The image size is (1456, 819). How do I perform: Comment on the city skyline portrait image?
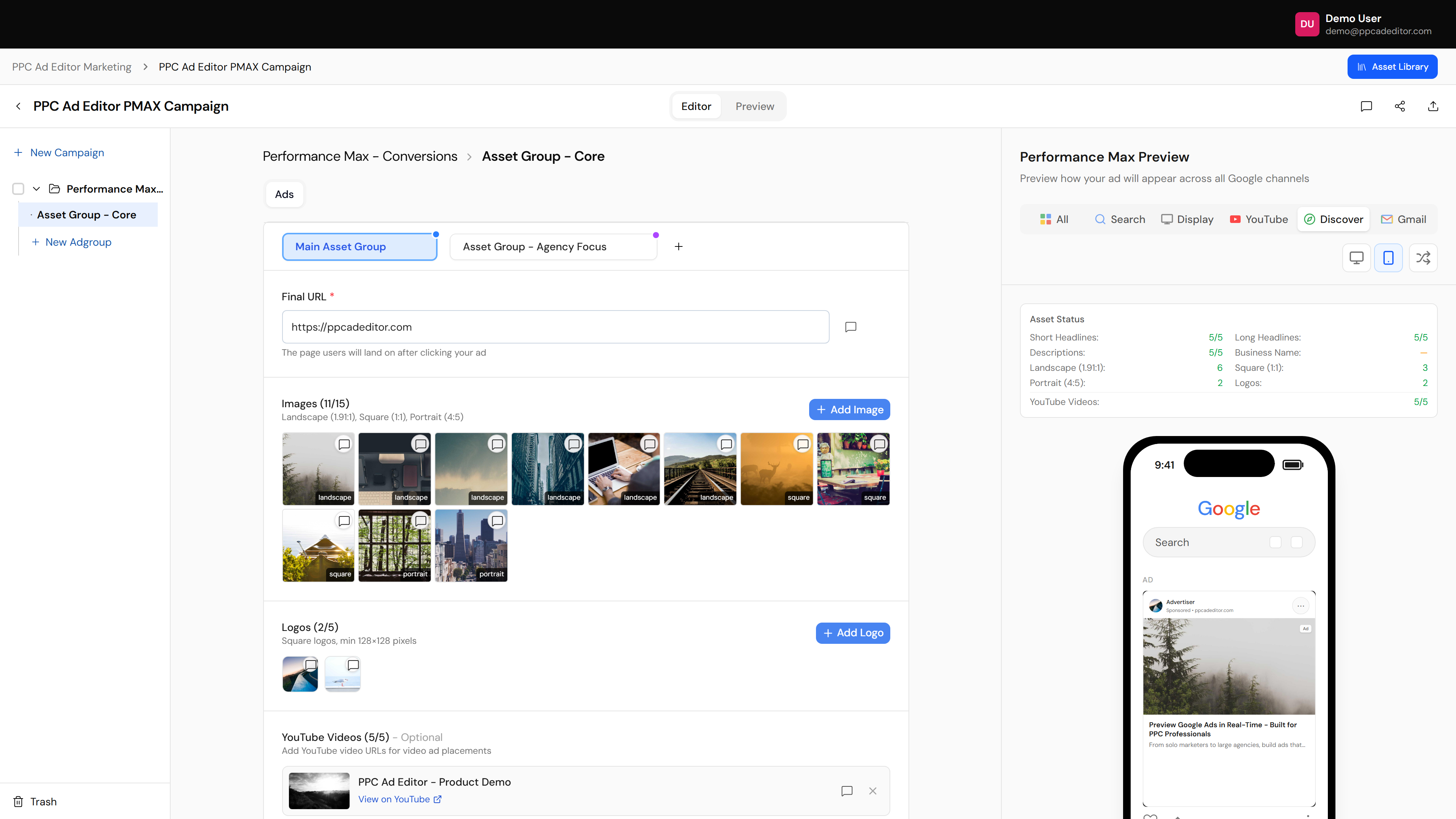point(497,521)
